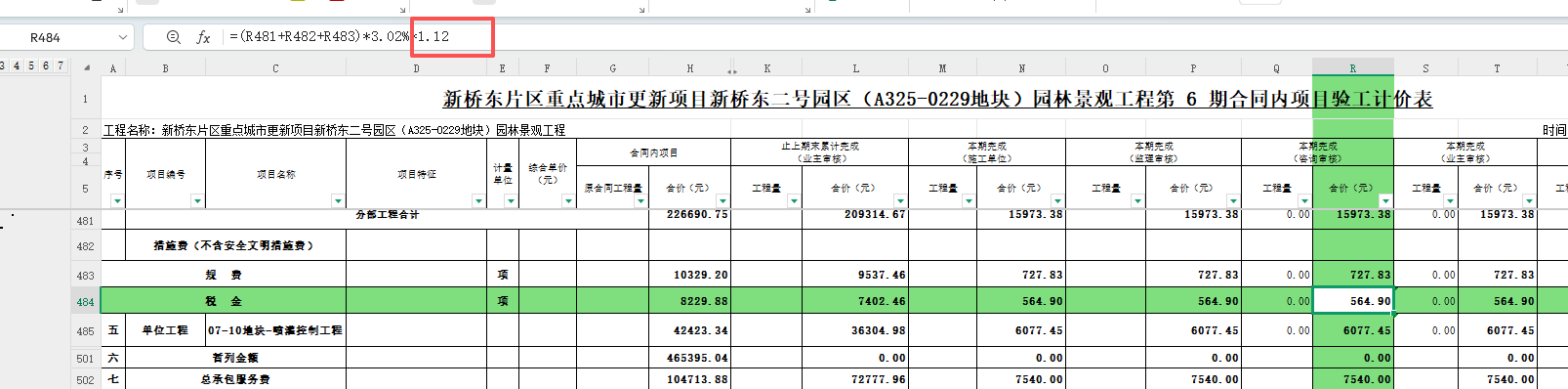Select row 502 by its header
This screenshot has width=1568, height=389.
[86, 379]
